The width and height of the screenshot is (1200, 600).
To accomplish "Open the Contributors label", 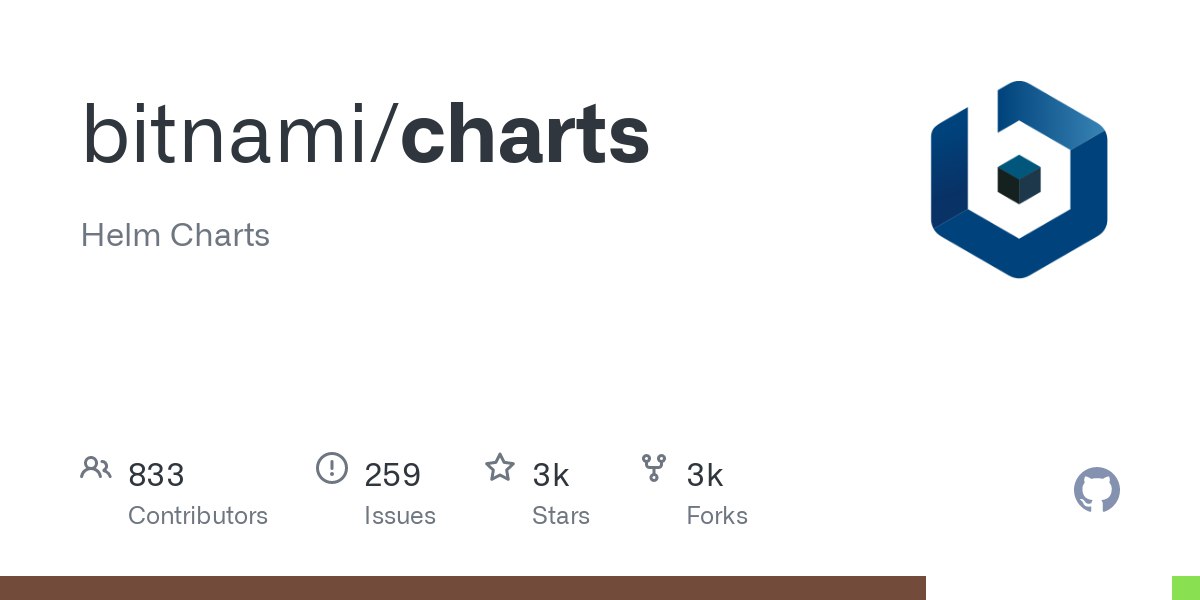I will click(x=198, y=516).
